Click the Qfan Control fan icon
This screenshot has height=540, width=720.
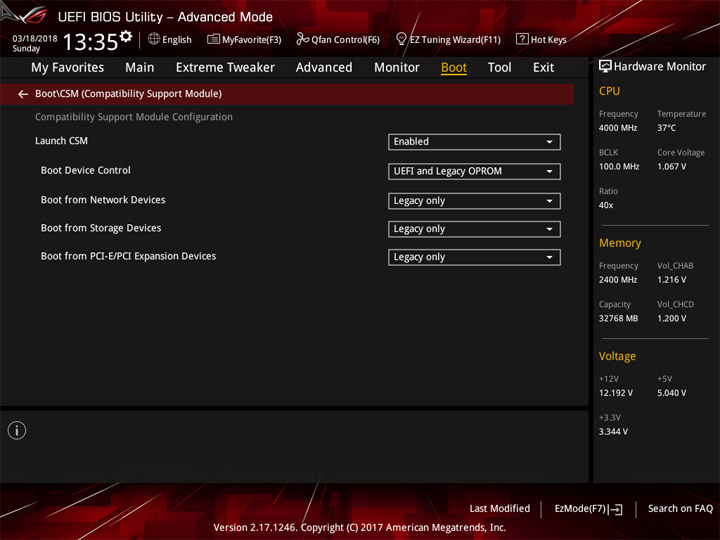(302, 39)
